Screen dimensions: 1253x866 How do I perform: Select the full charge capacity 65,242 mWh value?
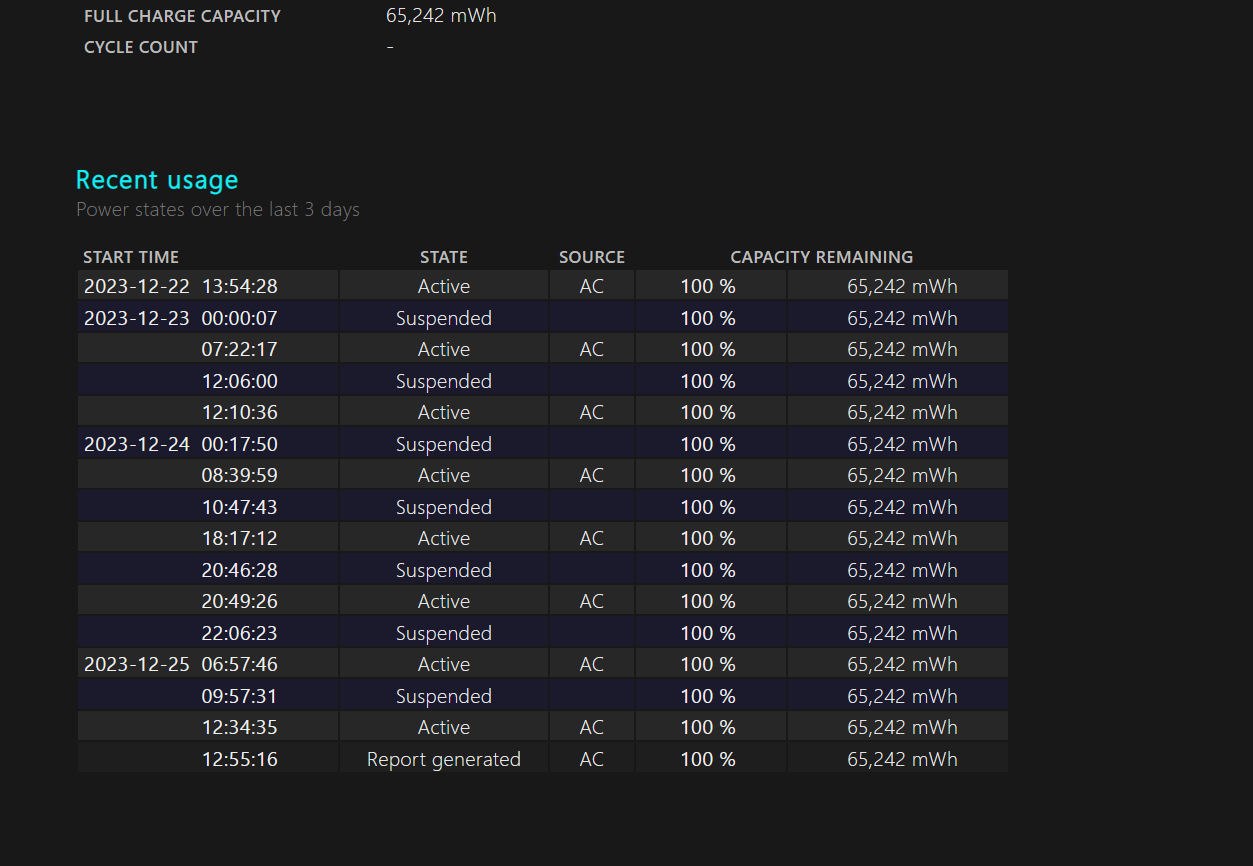(x=441, y=16)
